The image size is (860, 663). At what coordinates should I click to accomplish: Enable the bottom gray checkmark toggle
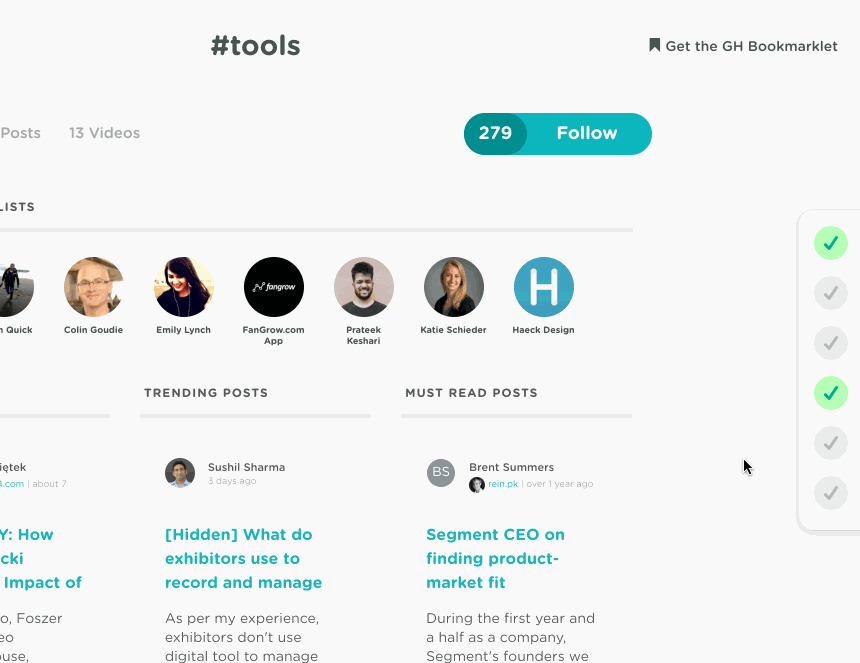click(830, 493)
